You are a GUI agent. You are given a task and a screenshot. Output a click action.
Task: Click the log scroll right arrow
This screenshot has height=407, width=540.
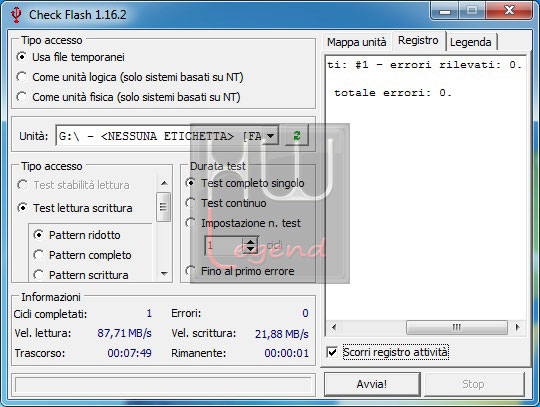pyautogui.click(x=517, y=327)
